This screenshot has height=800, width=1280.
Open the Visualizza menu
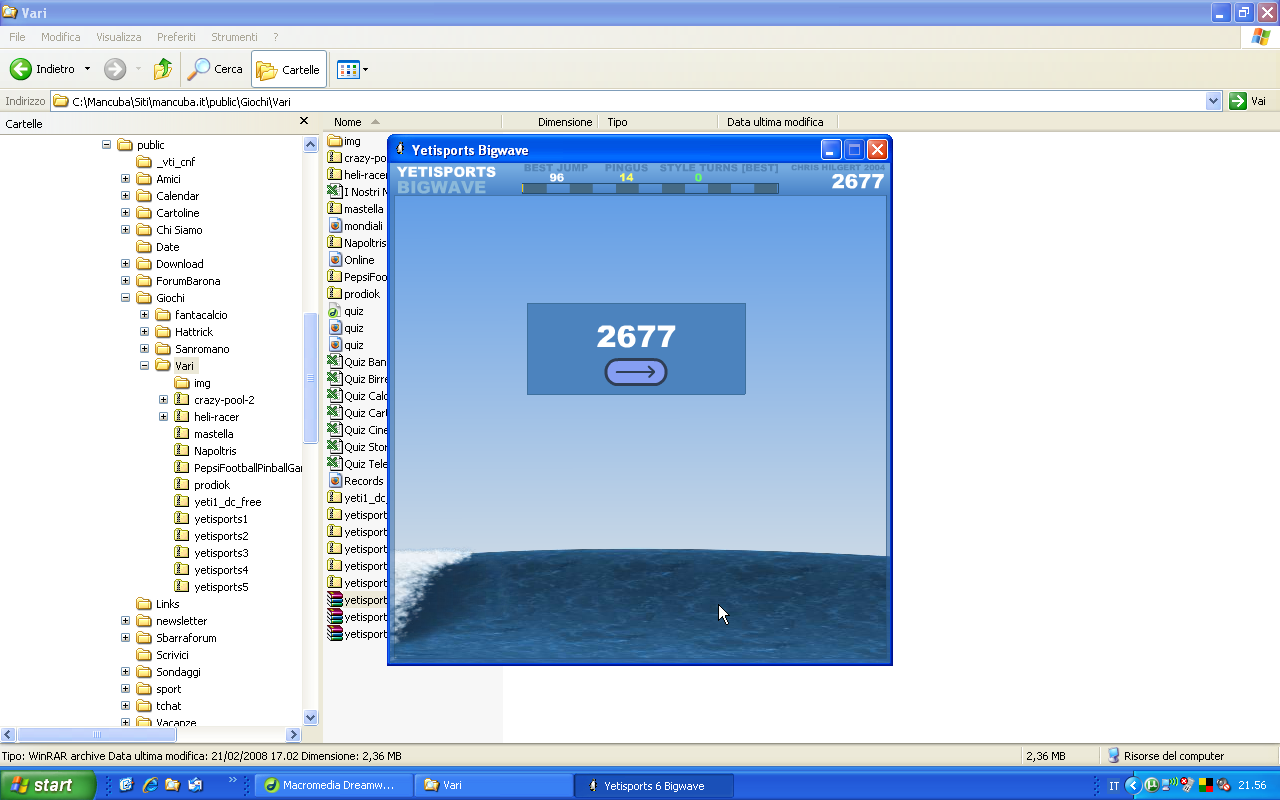(x=119, y=37)
